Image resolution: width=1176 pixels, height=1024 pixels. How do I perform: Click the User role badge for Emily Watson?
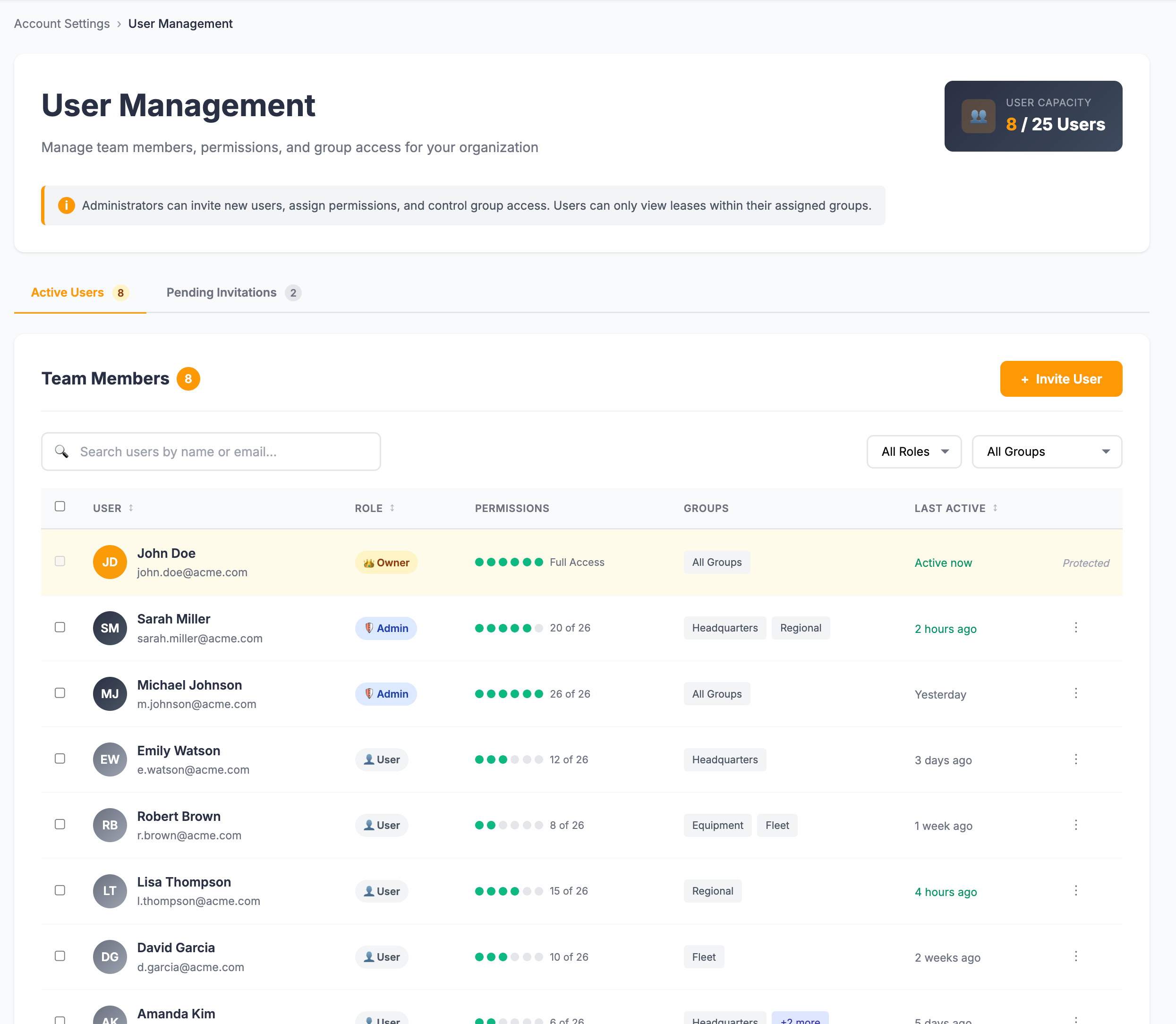pyautogui.click(x=381, y=759)
